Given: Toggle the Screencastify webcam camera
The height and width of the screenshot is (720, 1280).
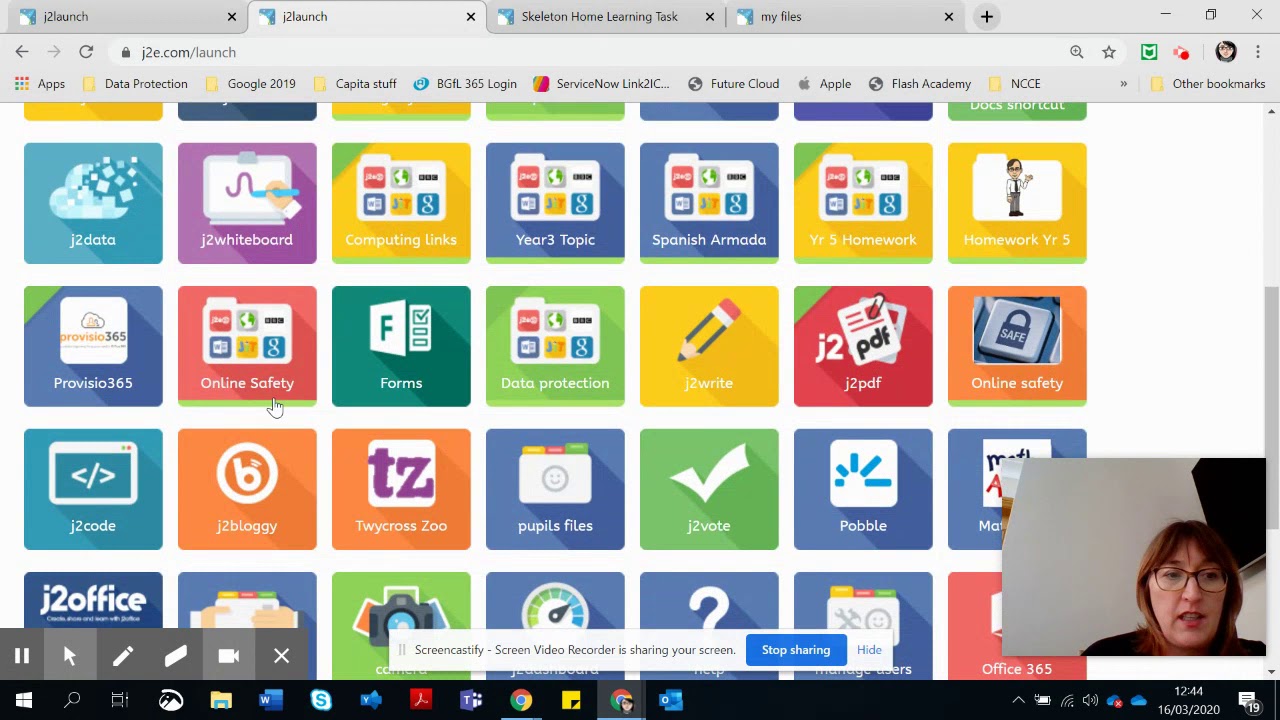Looking at the screenshot, I should coord(229,656).
